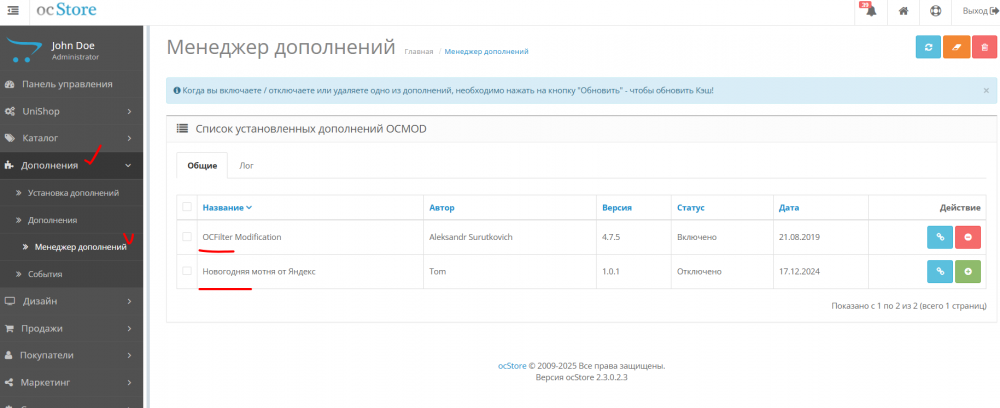1000x408 pixels.
Task: Click the Дизайн monitor icon
Action: pos(10,302)
